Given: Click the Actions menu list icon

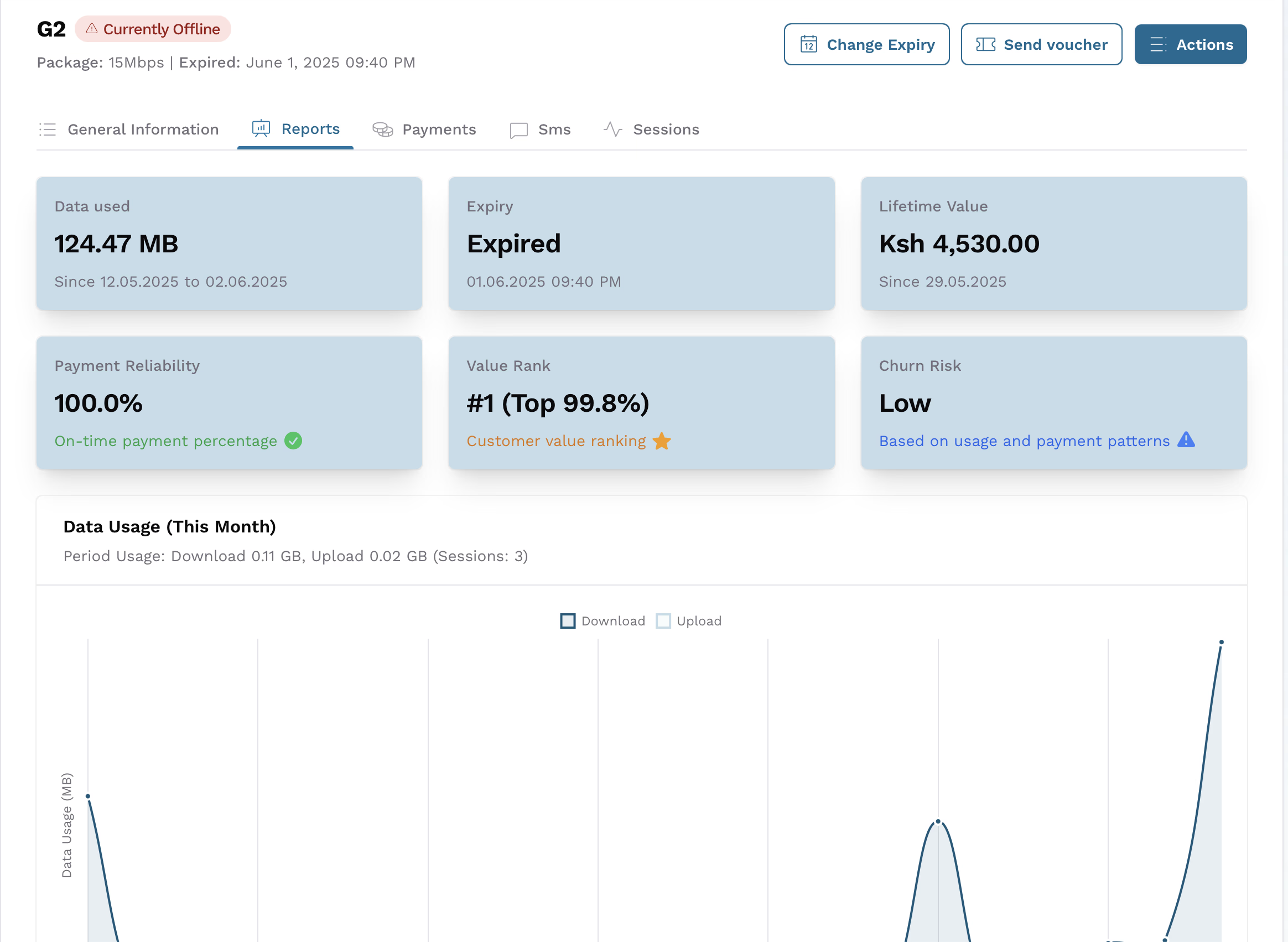Looking at the screenshot, I should click(x=1158, y=44).
